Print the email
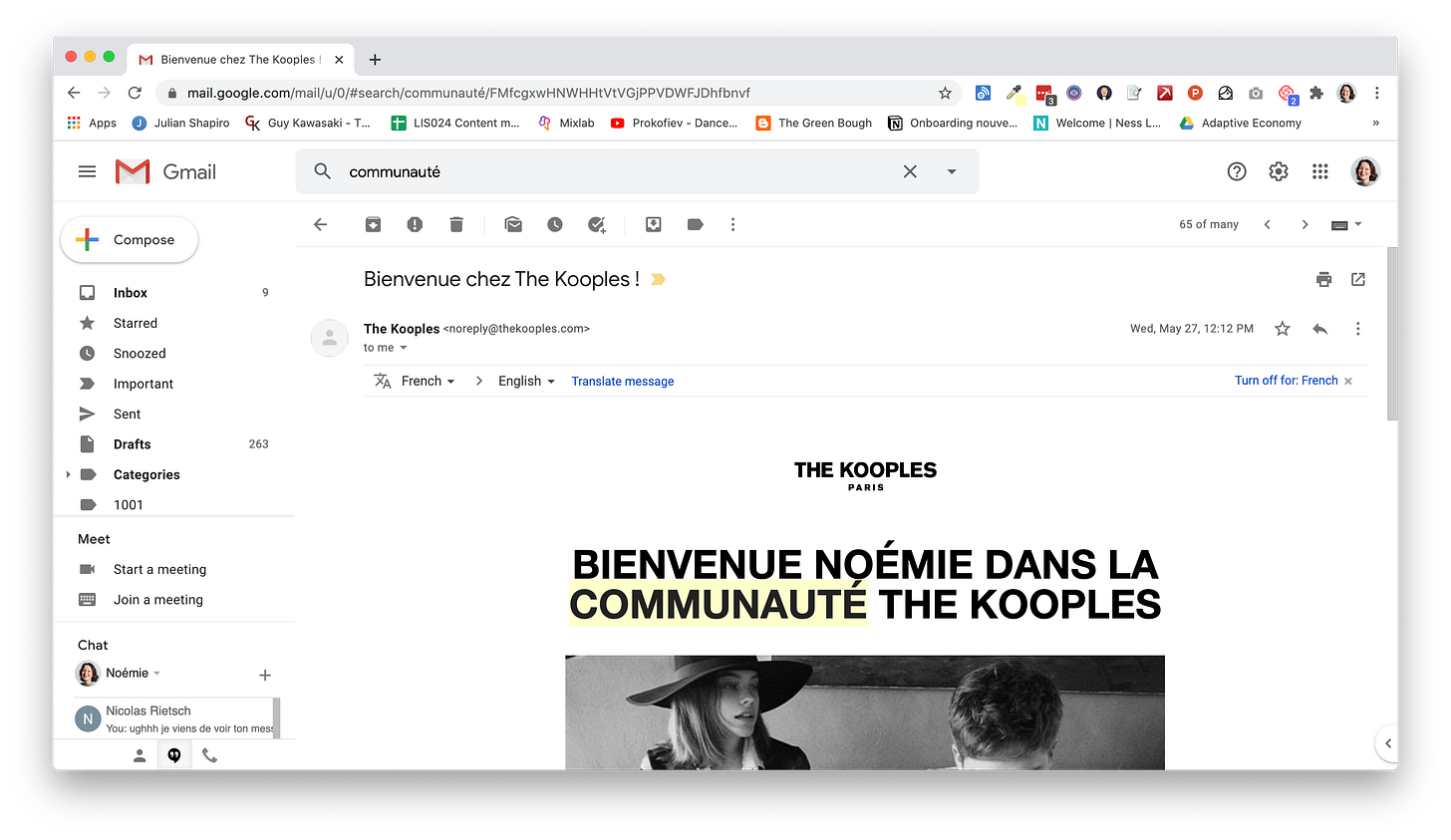This screenshot has width=1451, height=840. [1323, 280]
